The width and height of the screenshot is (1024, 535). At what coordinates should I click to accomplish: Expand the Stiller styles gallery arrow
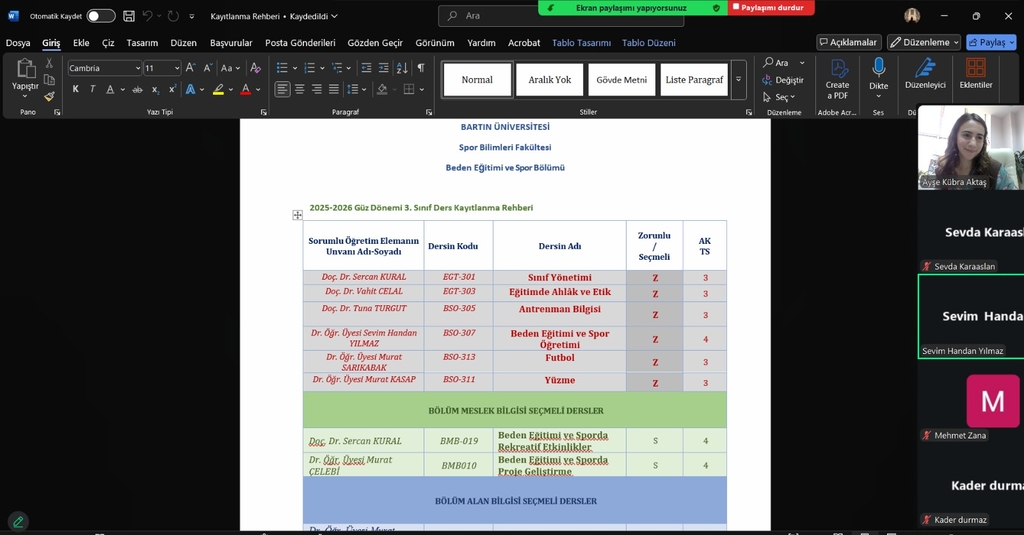739,80
